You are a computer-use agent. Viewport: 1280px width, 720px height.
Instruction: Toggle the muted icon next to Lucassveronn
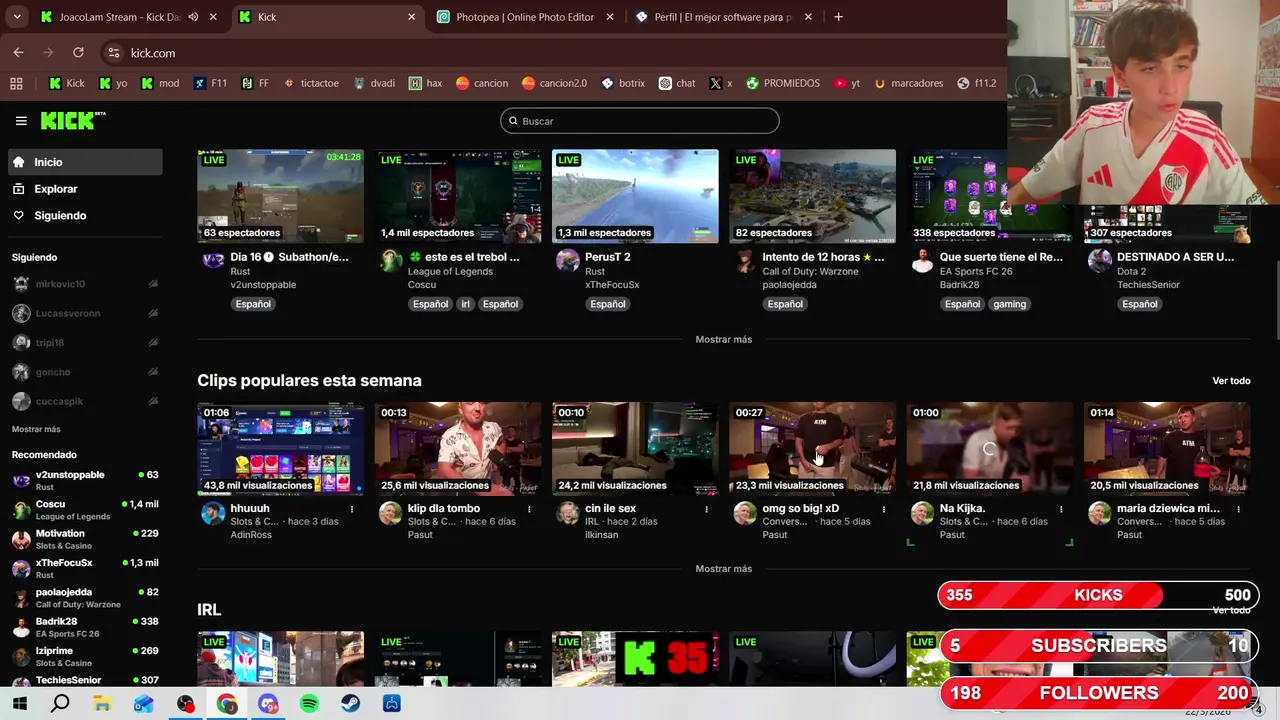(x=153, y=313)
